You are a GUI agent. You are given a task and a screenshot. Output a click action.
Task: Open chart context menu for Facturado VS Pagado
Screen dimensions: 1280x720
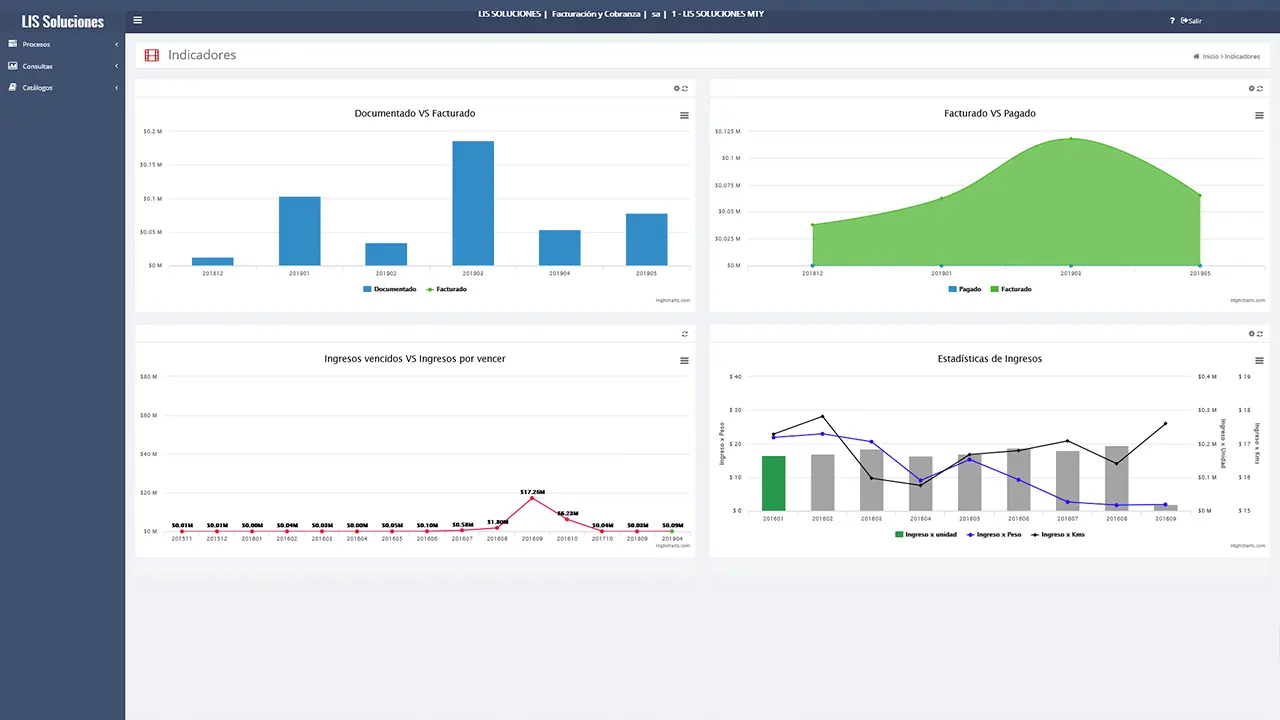point(1259,115)
